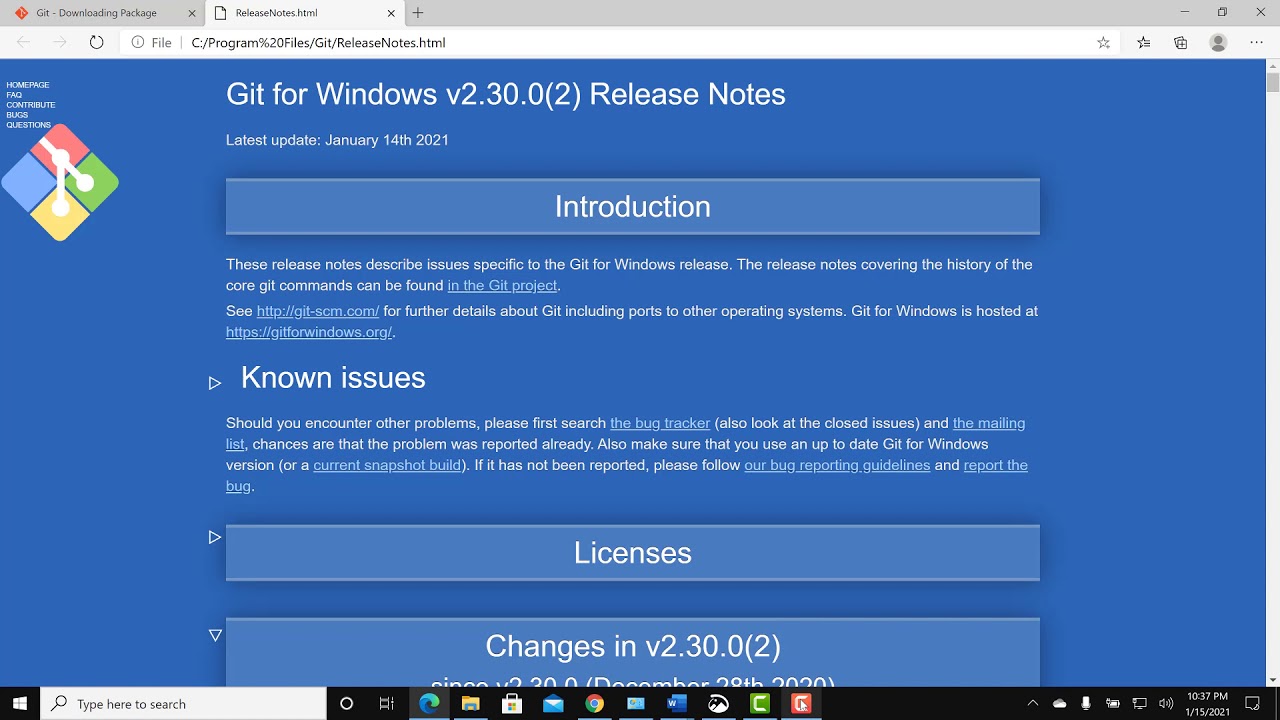Add this page to favorites star
This screenshot has width=1280, height=720.
[1103, 43]
